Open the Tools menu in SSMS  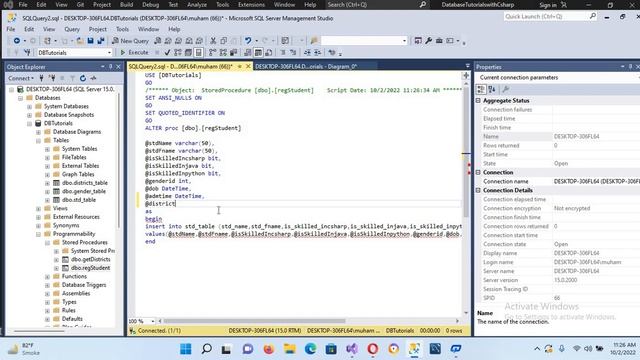122,29
